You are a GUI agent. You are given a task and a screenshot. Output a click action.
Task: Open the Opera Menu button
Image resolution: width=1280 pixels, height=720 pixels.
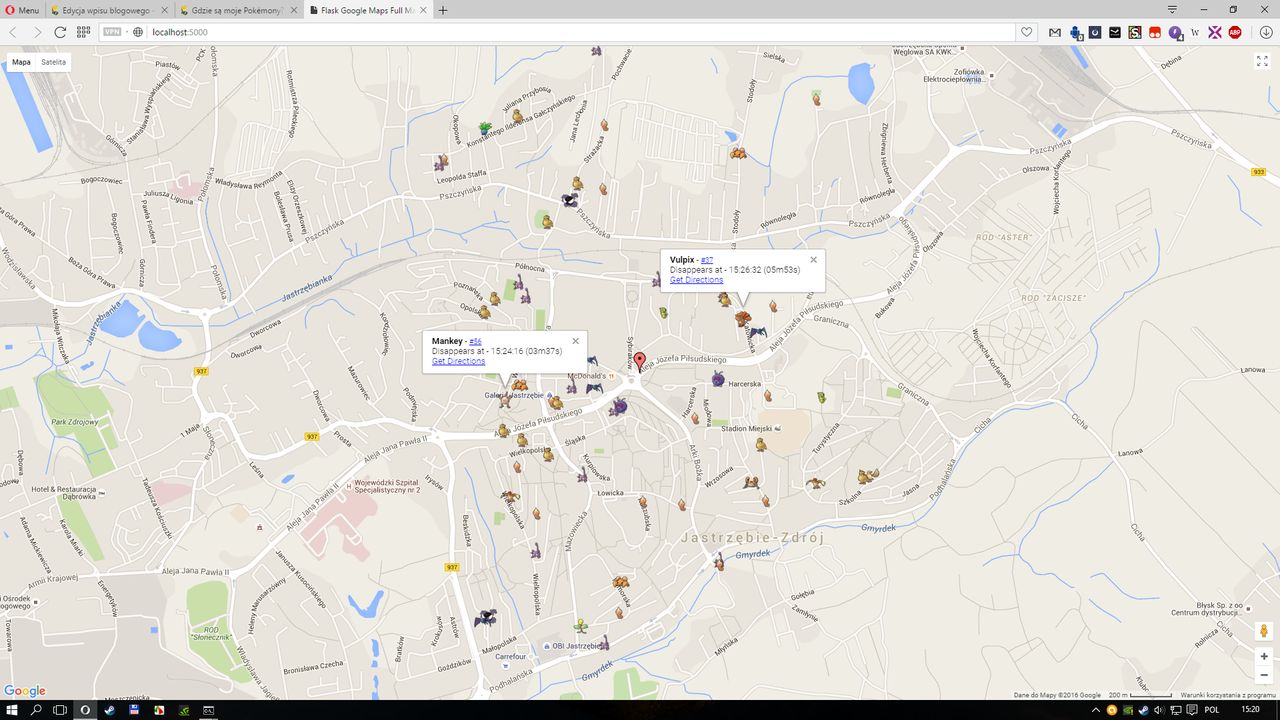coord(22,10)
